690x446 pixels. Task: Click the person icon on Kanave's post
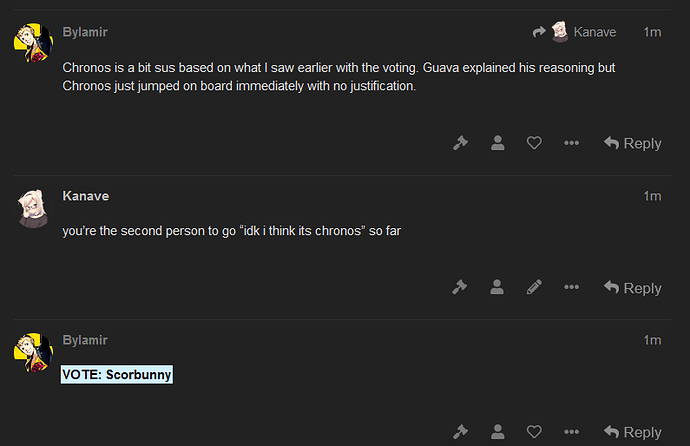tap(497, 287)
